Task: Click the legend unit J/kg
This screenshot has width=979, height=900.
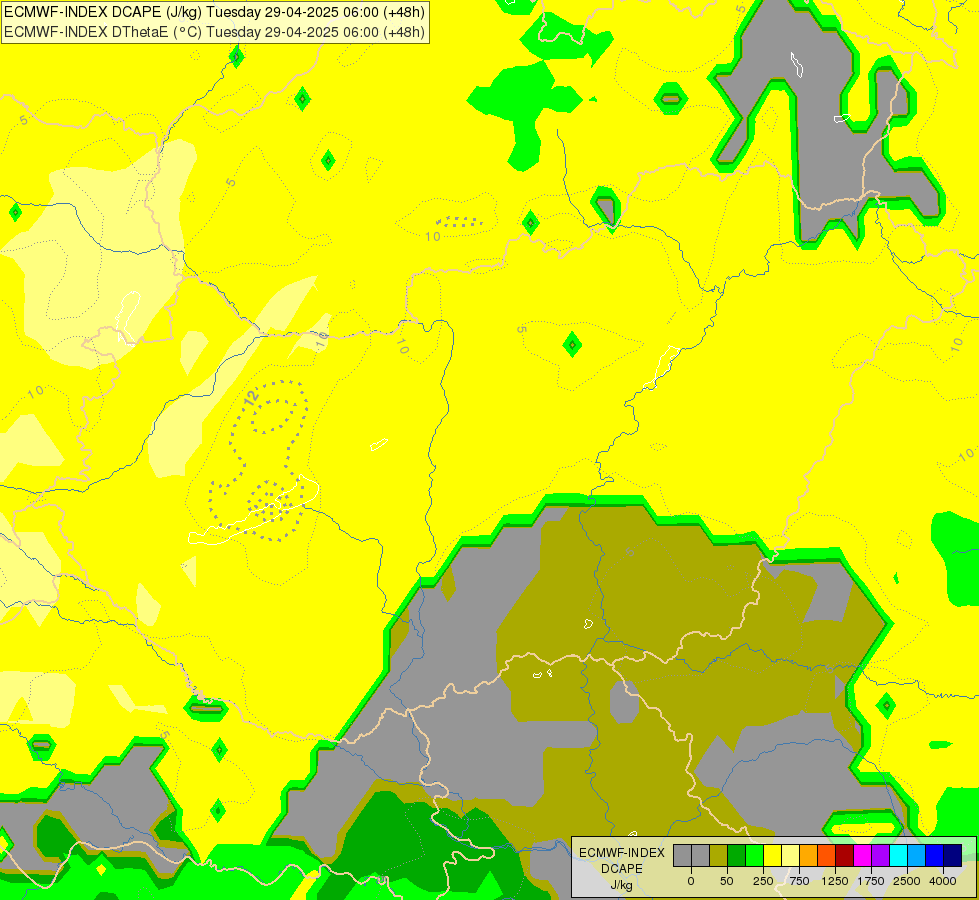Action: tap(622, 885)
